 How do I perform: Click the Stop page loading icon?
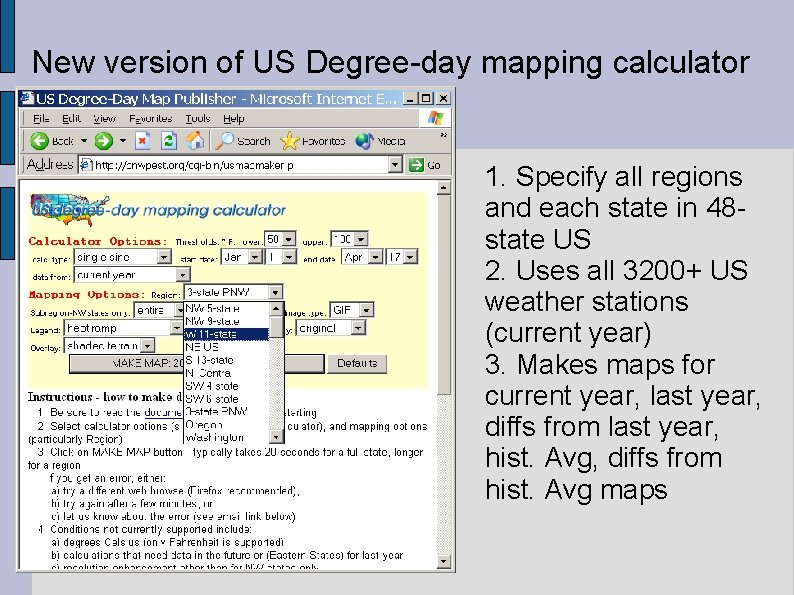[x=143, y=141]
